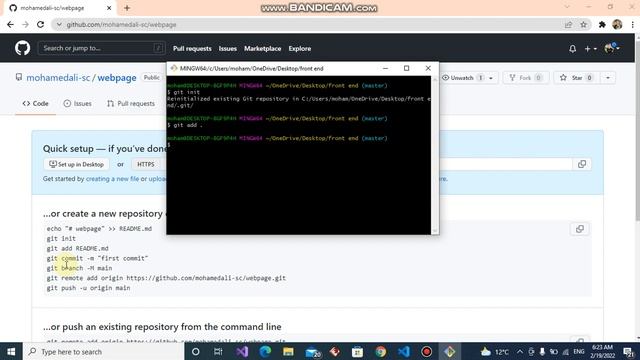640x360 pixels.
Task: Click Set up in Desktop
Action: click(76, 164)
